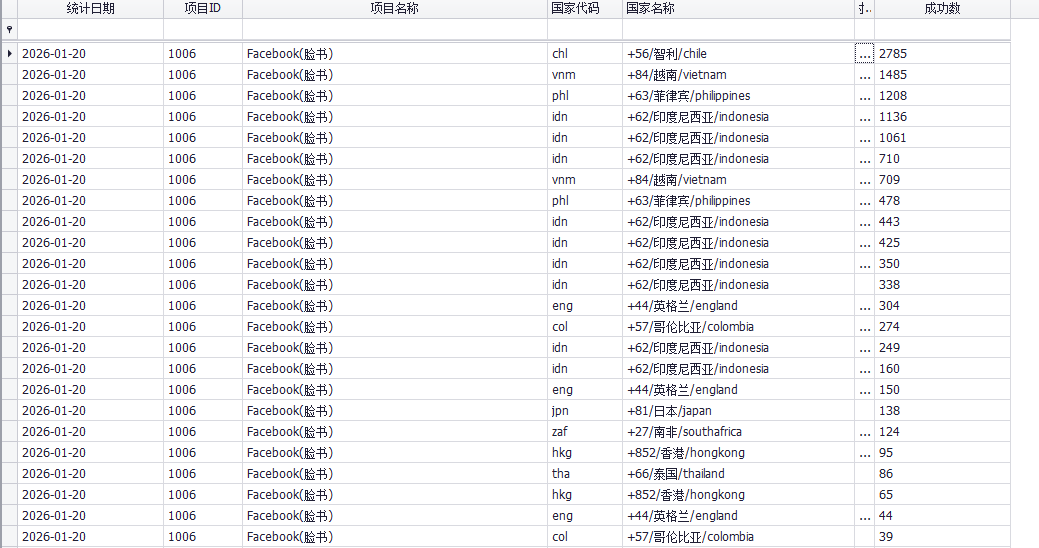Sort by the 统计日期 column header
This screenshot has width=1039, height=548.
(90, 9)
